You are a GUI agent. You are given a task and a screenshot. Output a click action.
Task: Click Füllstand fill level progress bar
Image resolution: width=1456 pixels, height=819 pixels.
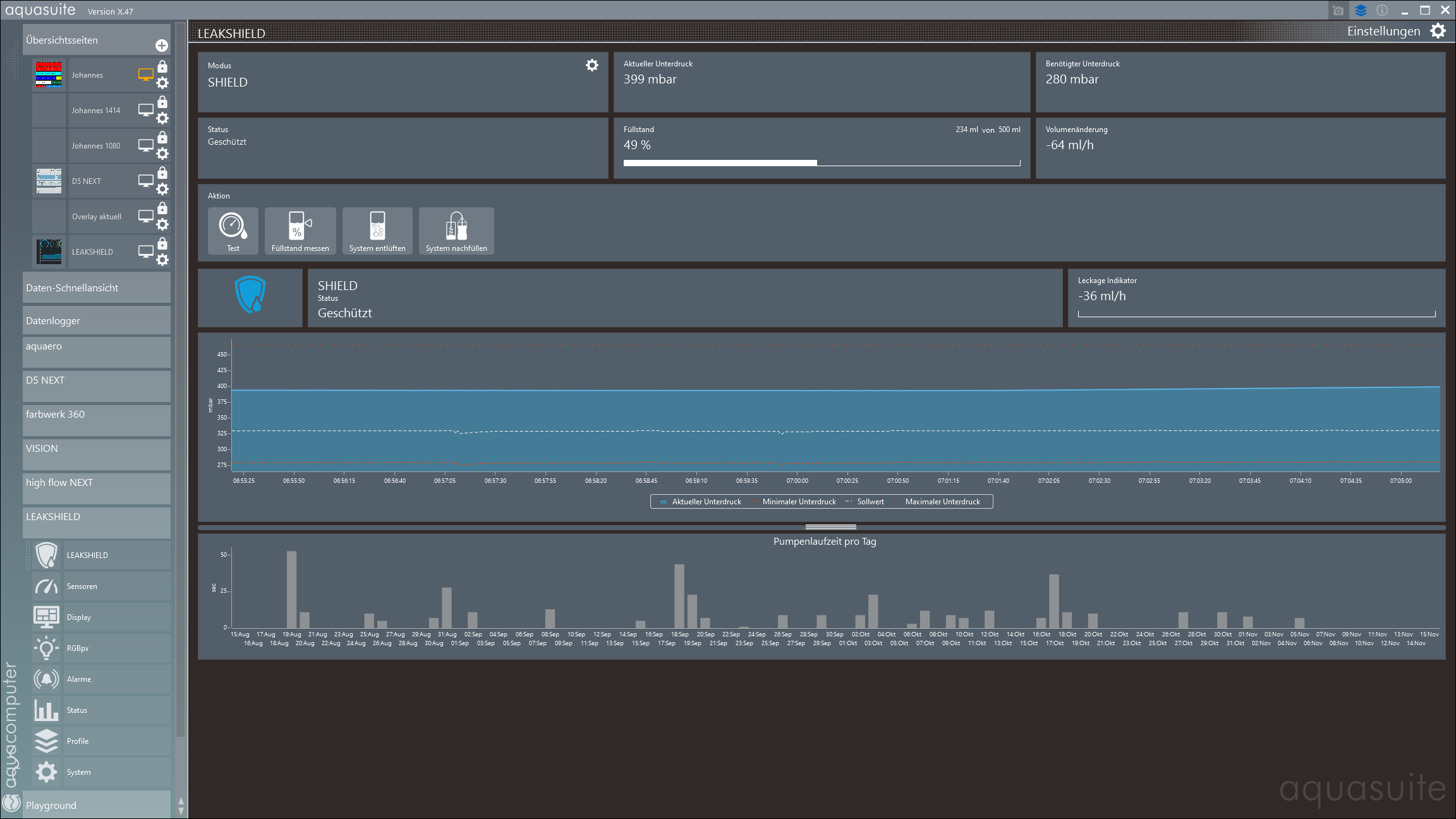(x=822, y=163)
